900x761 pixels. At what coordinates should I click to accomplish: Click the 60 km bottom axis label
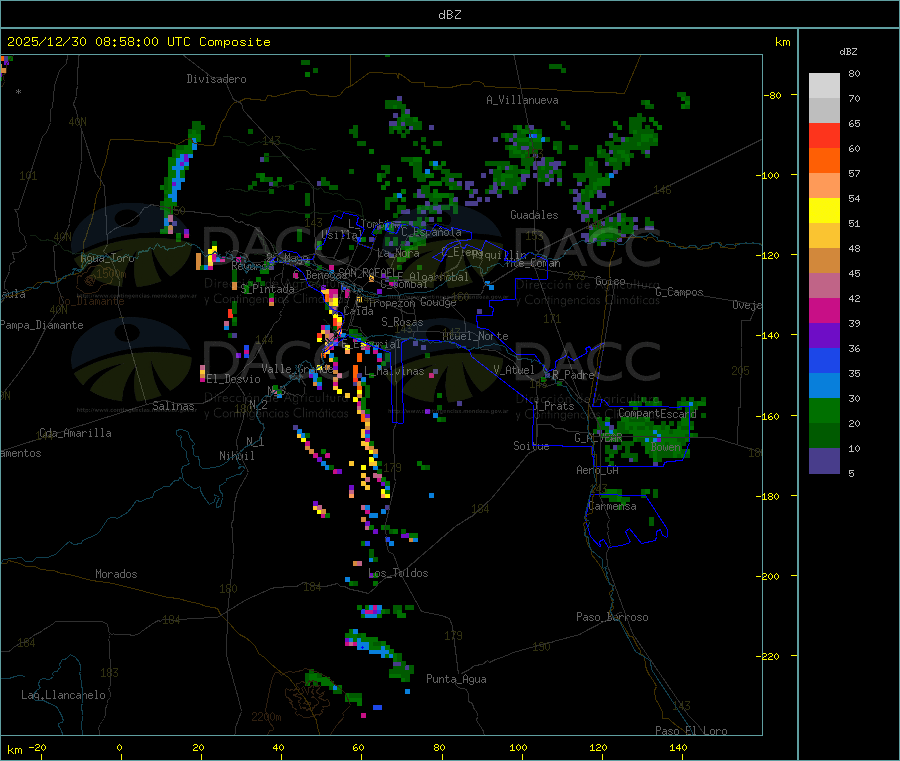tap(358, 748)
